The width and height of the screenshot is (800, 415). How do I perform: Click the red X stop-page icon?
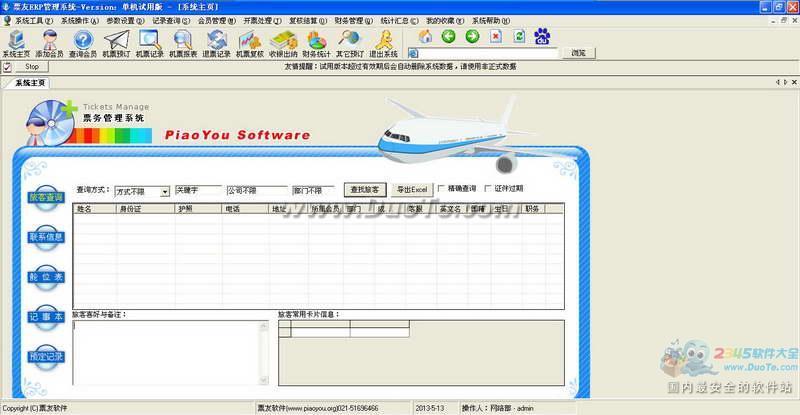pos(495,36)
